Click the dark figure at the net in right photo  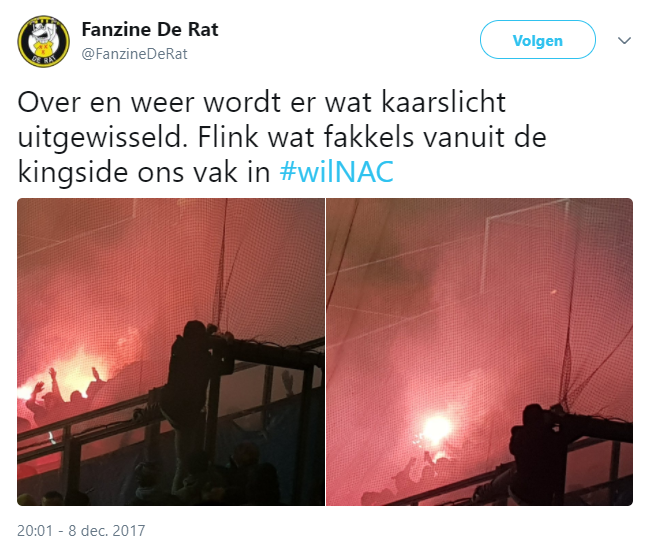(537, 453)
